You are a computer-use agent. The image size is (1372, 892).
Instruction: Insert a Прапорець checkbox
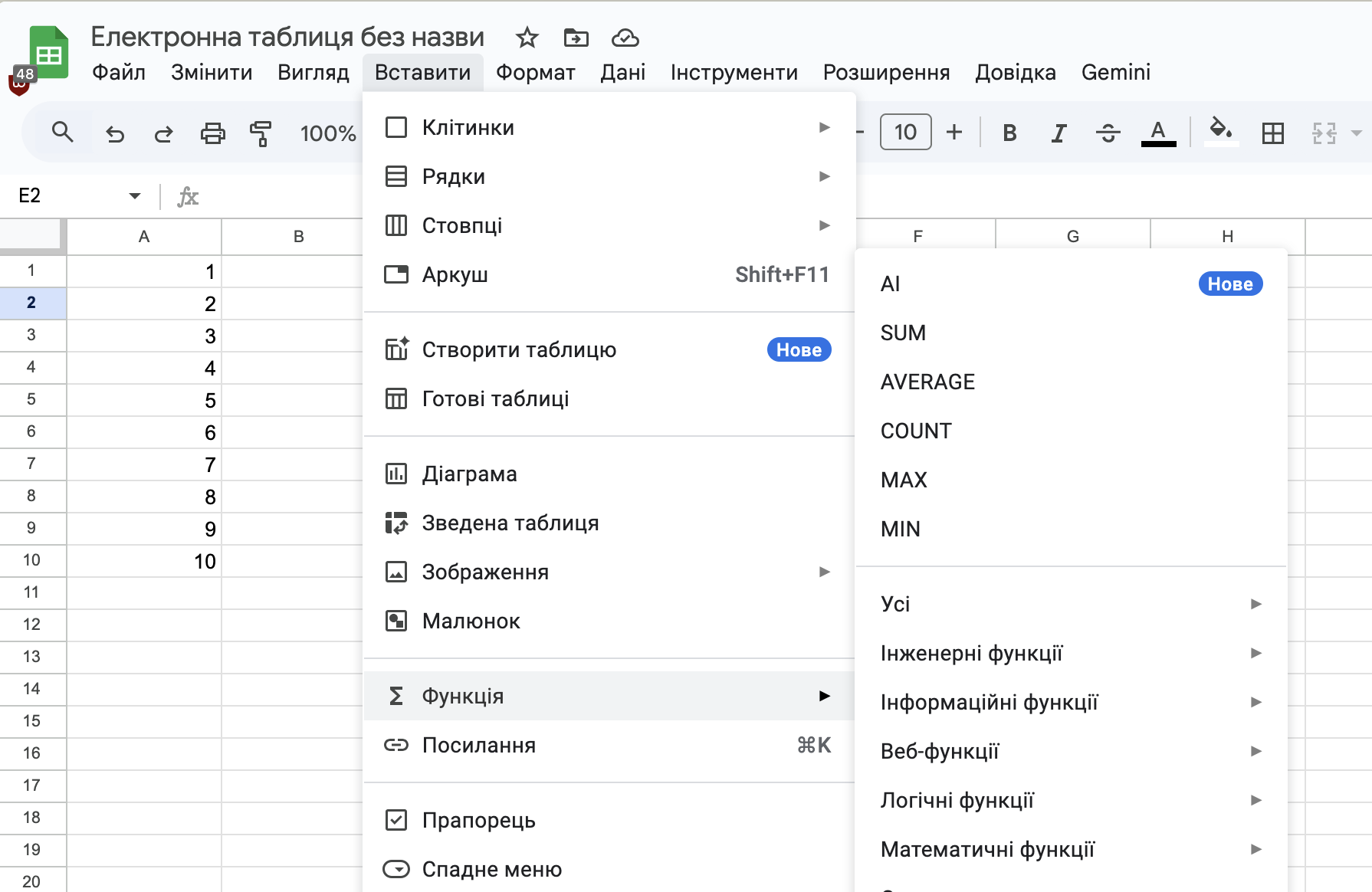point(478,821)
